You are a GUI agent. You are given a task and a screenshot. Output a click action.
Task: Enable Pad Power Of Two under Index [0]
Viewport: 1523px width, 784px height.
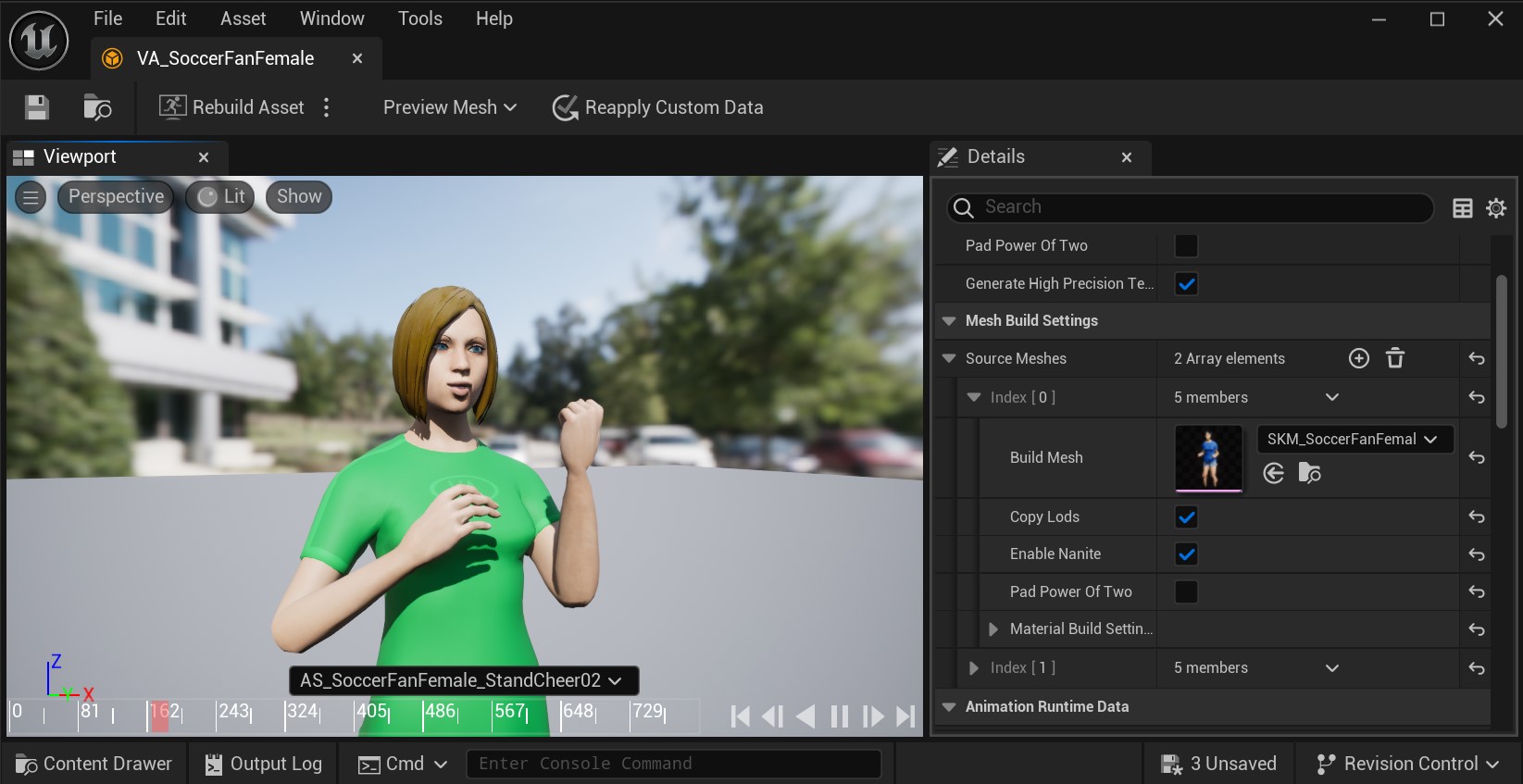tap(1186, 591)
